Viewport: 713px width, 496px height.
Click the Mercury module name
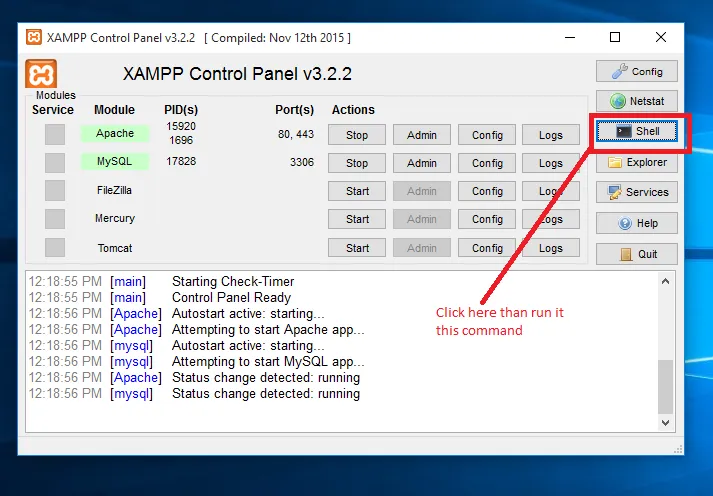[x=115, y=219]
